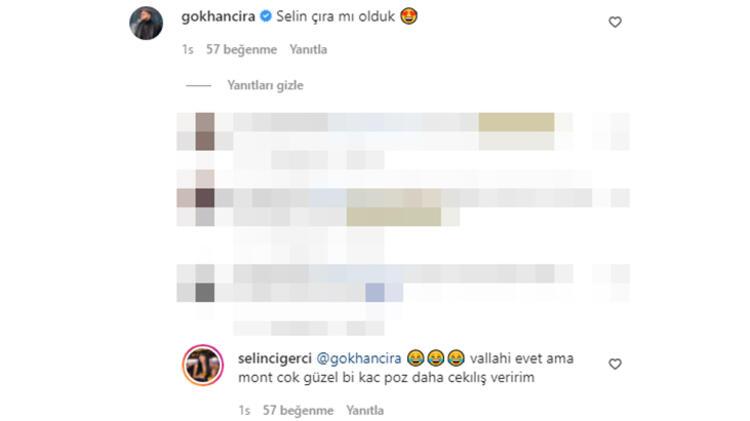Like gokhancira's comment with the heart icon
Viewport: 750px width, 421px height.
coord(615,22)
